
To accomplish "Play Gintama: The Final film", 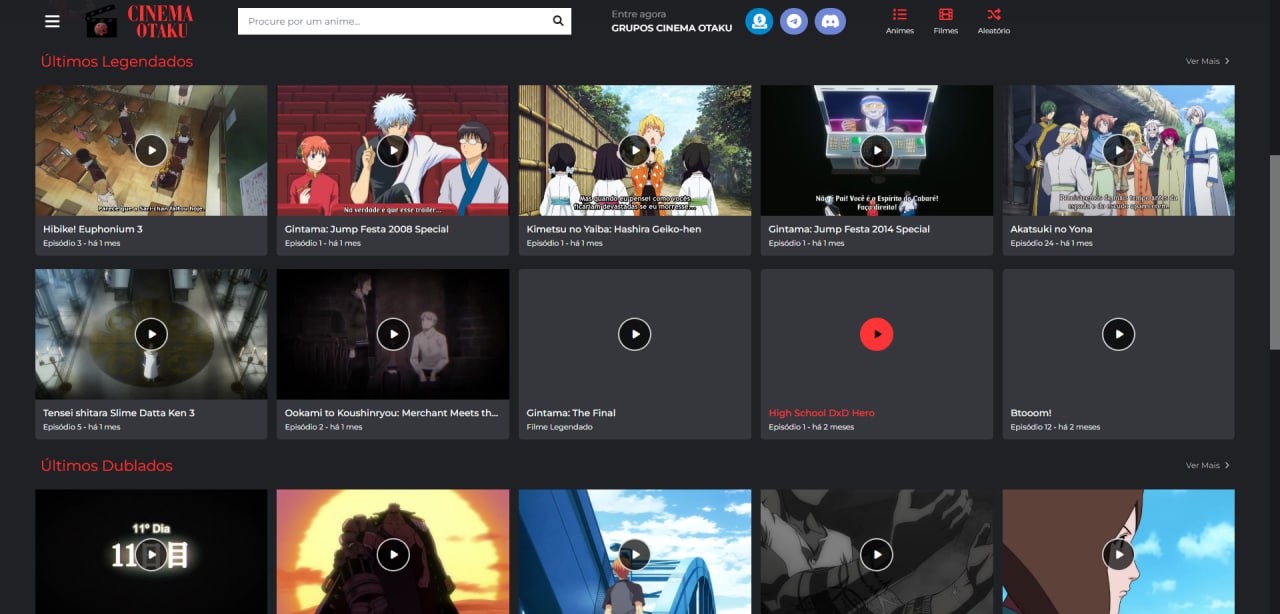I will tap(635, 334).
